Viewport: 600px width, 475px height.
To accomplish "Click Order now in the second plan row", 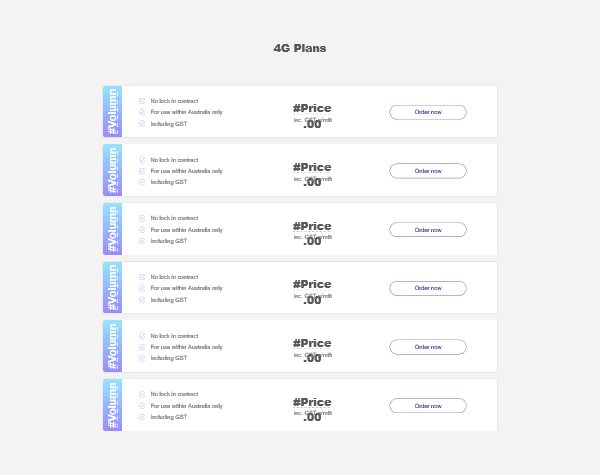I will 428,171.
